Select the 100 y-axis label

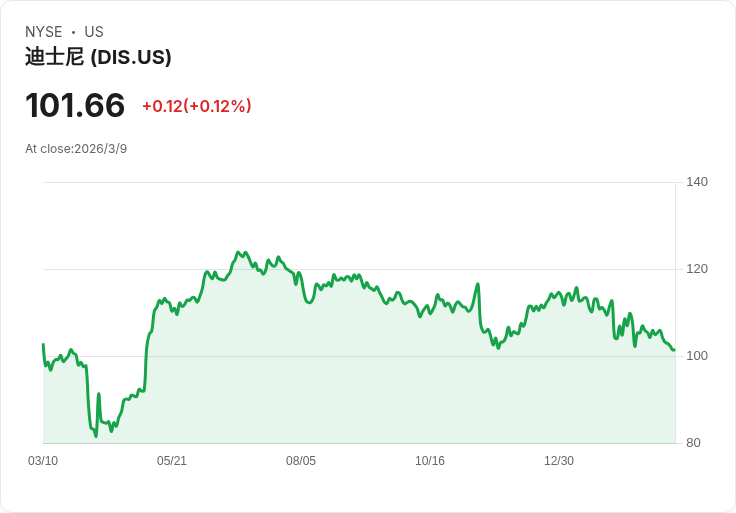[697, 356]
